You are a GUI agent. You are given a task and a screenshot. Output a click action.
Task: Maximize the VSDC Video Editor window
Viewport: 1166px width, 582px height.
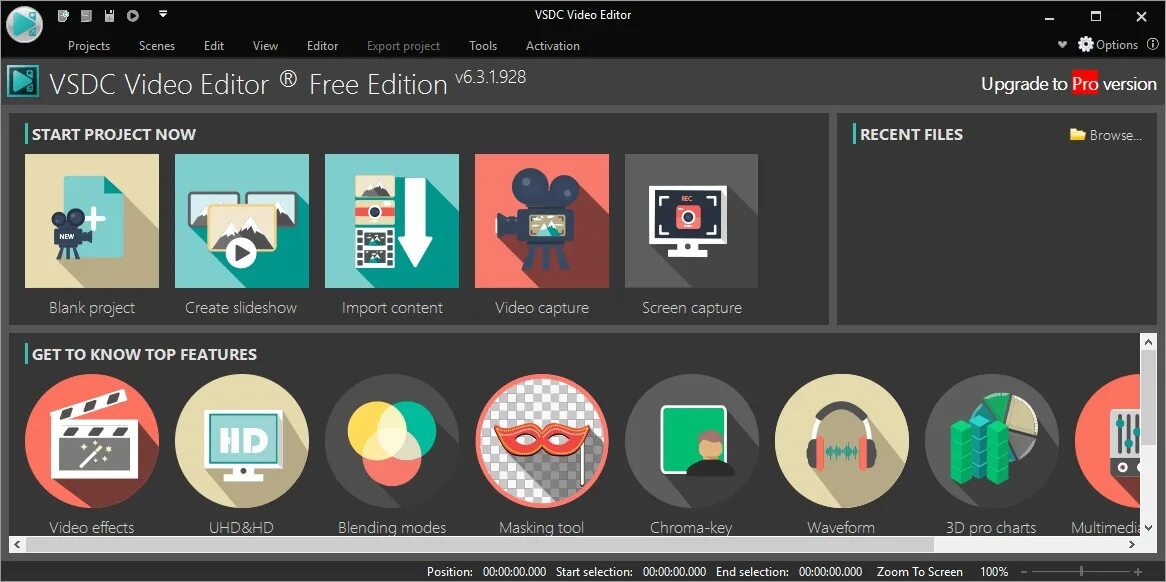[1095, 16]
